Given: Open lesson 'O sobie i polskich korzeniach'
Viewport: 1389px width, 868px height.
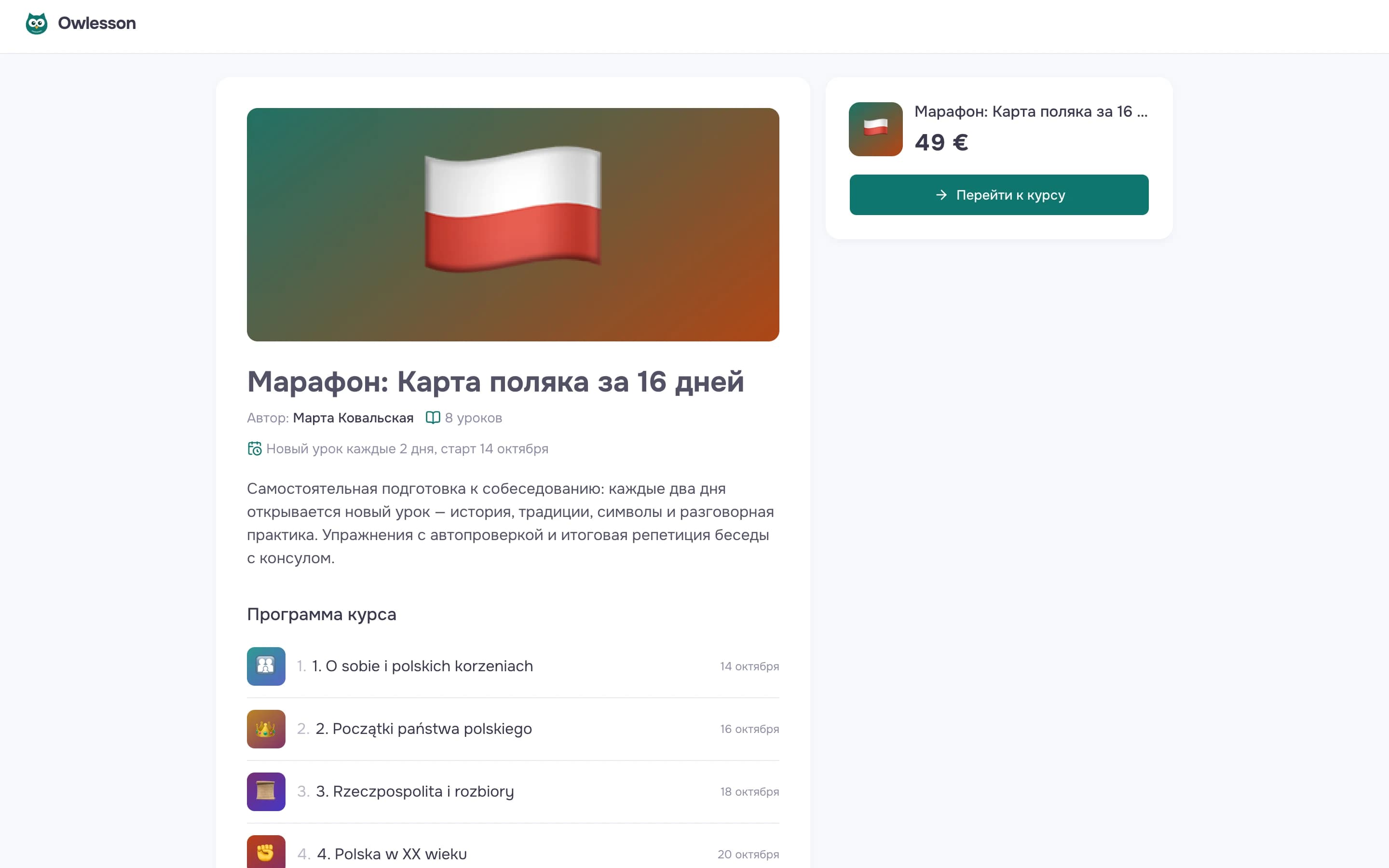Looking at the screenshot, I should pyautogui.click(x=422, y=666).
